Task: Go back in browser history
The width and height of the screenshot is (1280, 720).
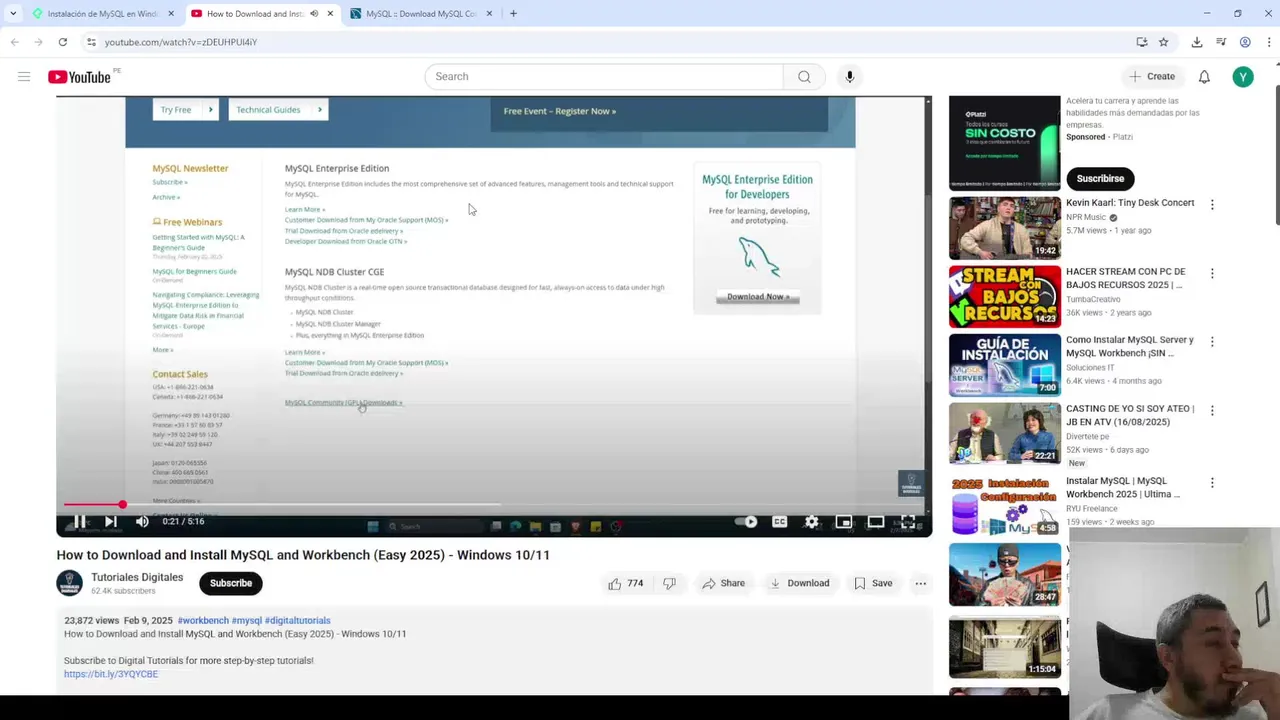Action: click(15, 42)
